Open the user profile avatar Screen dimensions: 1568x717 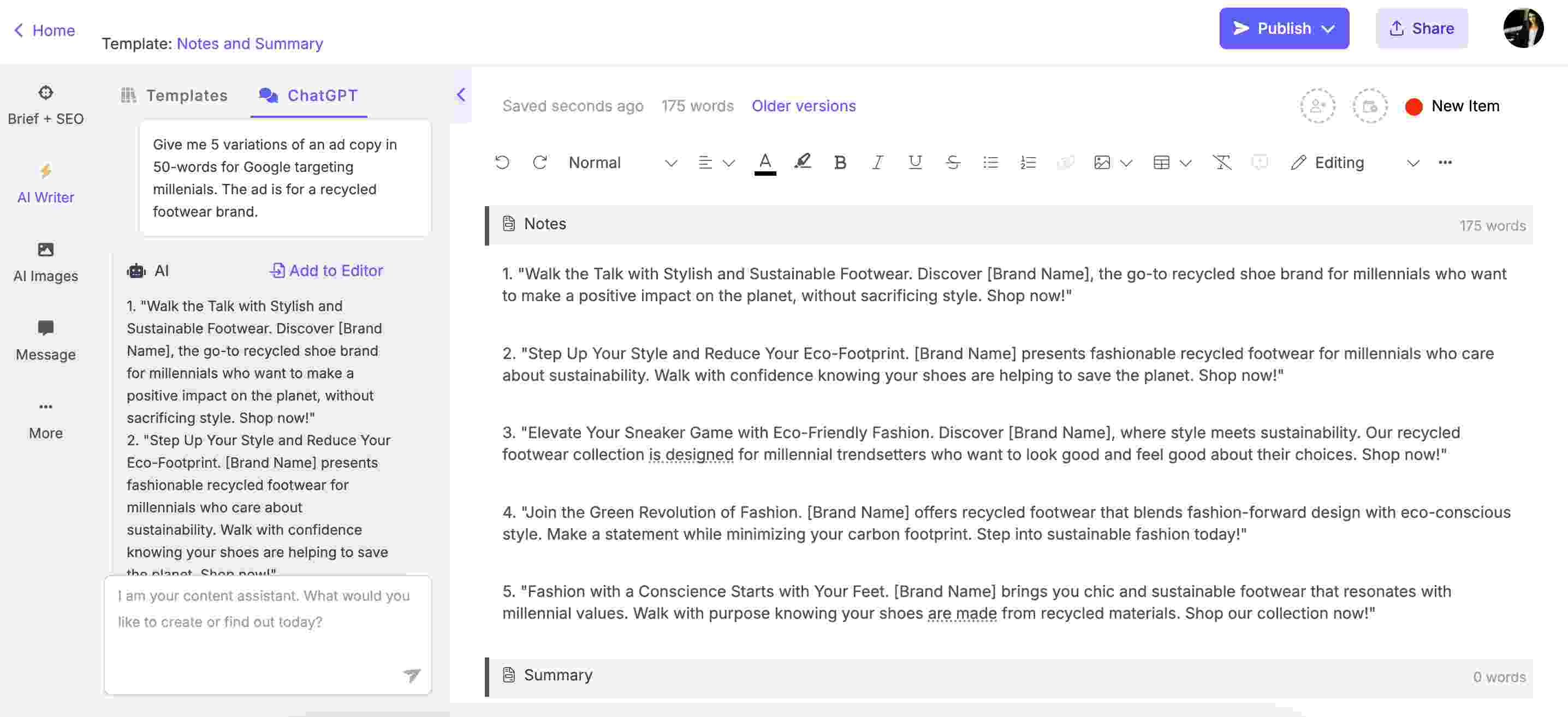[x=1523, y=27]
